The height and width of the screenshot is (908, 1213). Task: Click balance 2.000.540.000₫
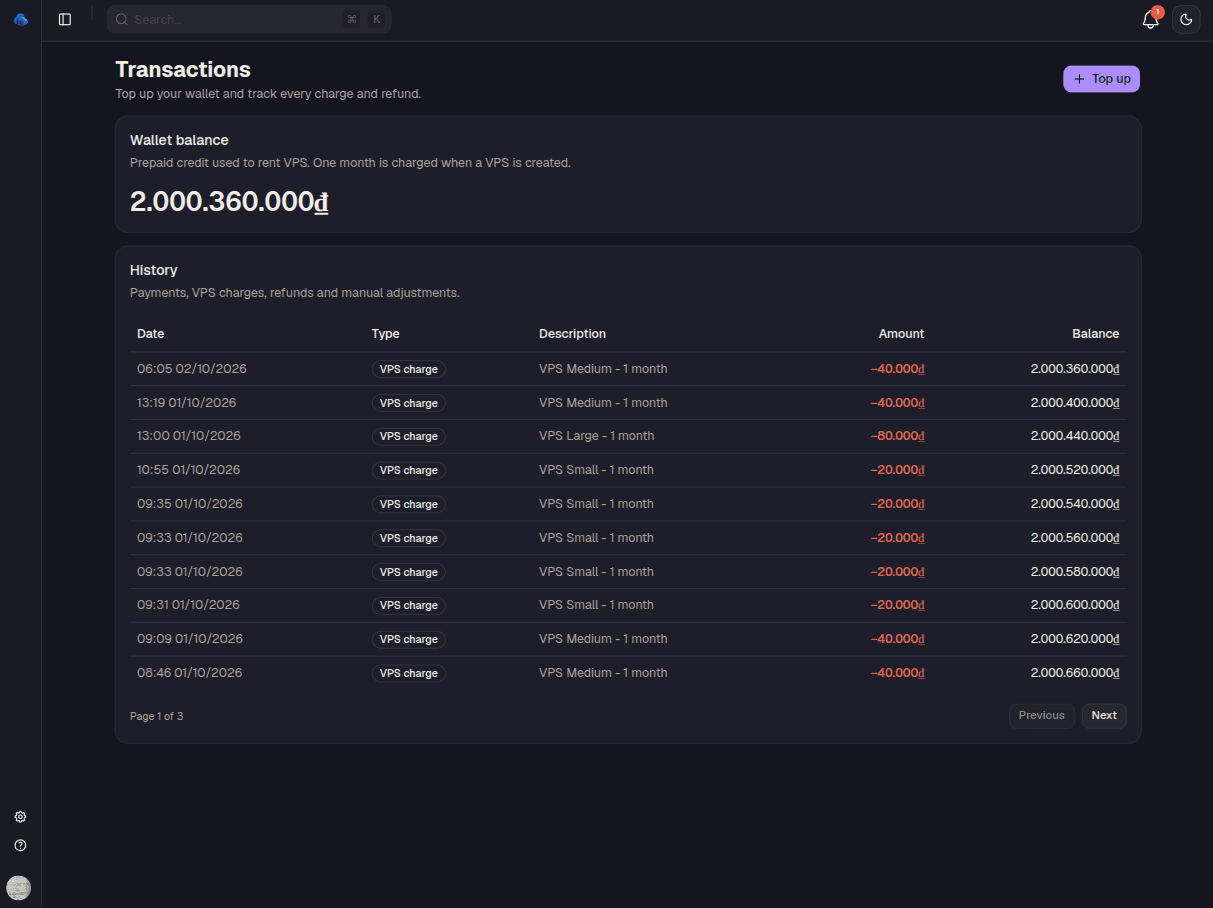(x=1075, y=504)
